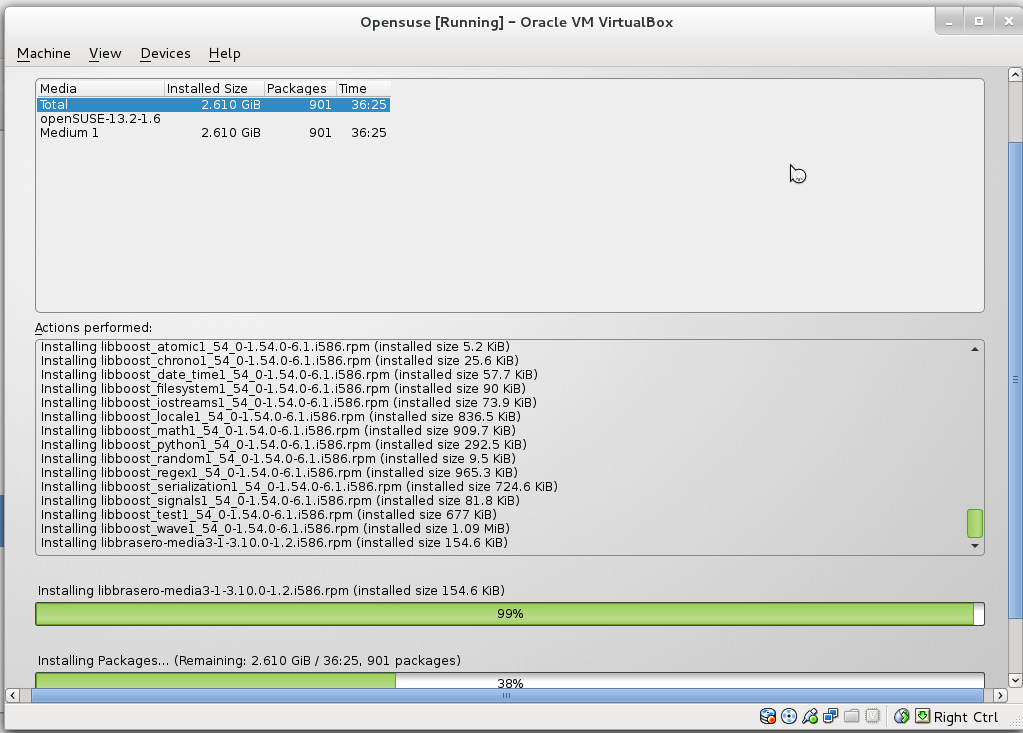Open the Machine menu
The image size is (1023, 733).
[43, 53]
